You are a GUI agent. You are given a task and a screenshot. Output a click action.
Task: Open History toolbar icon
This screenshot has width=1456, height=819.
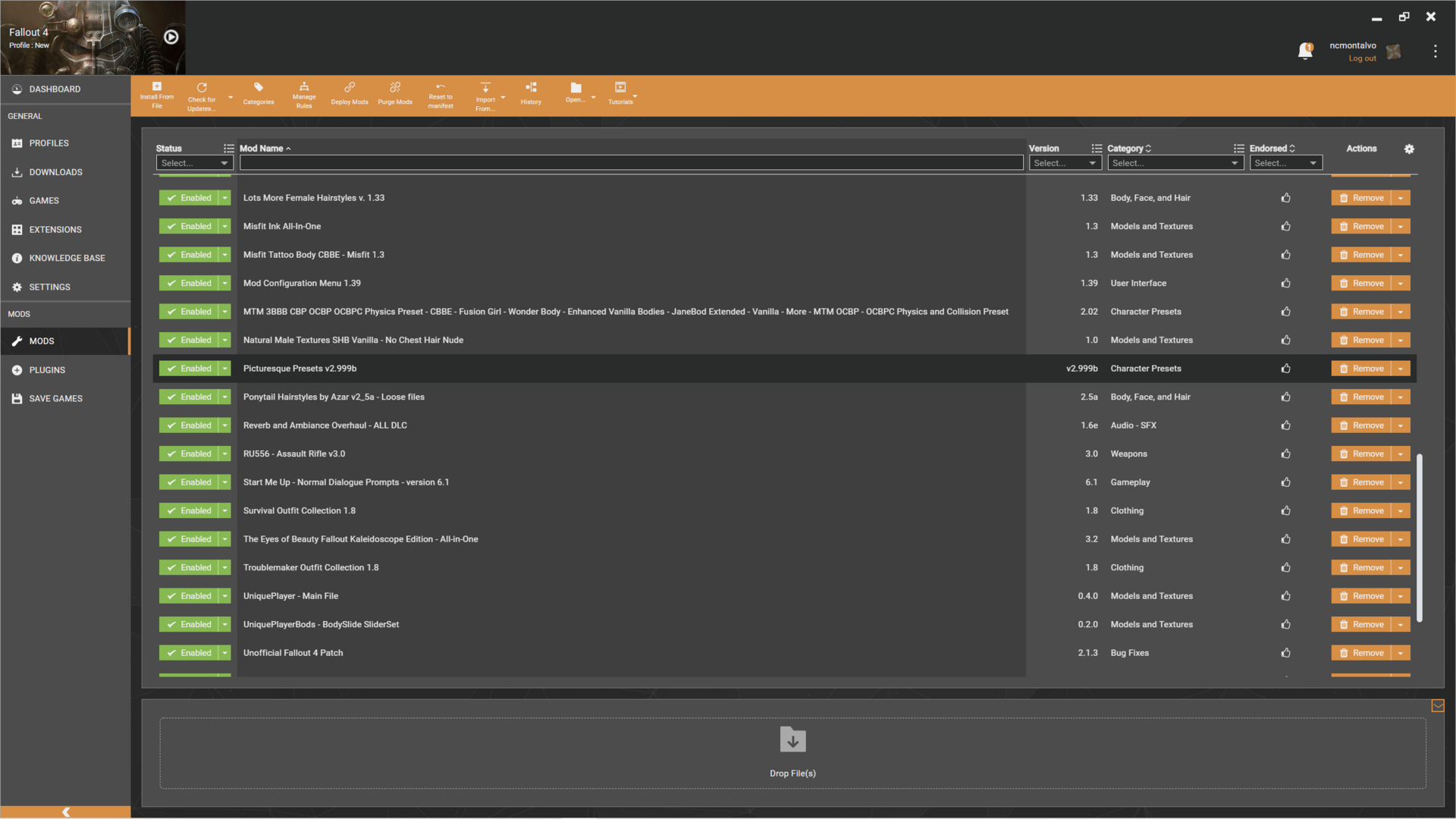click(531, 87)
